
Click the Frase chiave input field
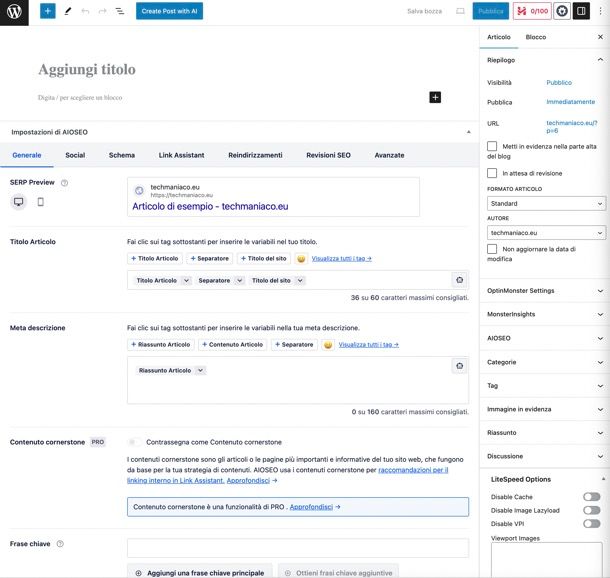pyautogui.click(x=298, y=548)
